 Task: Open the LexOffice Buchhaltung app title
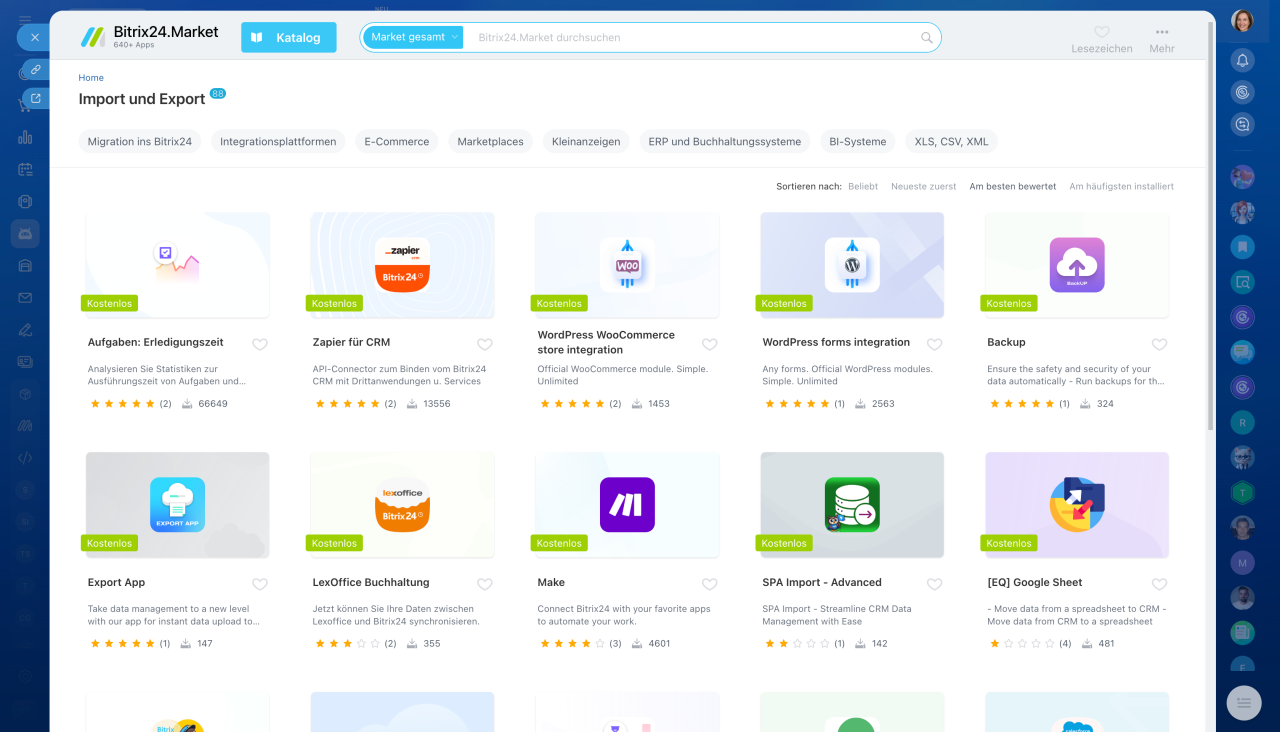point(371,582)
